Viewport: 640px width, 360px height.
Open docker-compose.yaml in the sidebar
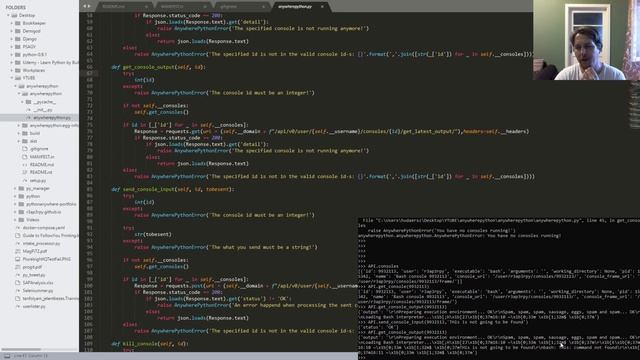coord(44,227)
